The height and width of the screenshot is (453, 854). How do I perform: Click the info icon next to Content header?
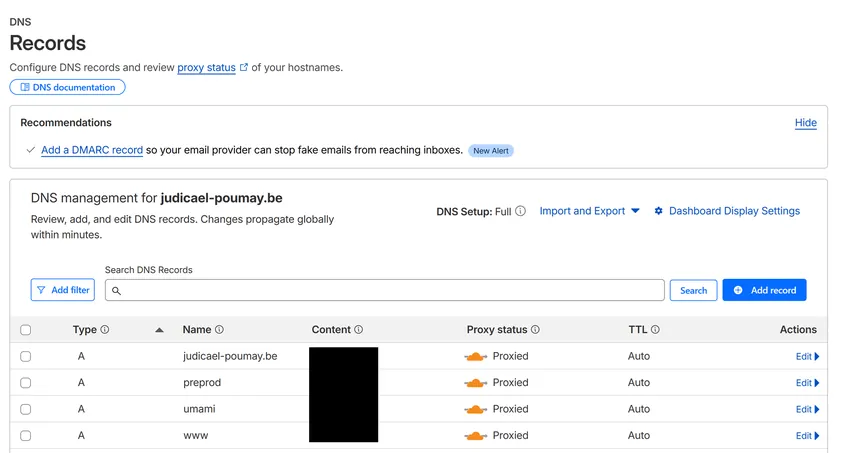(358, 329)
